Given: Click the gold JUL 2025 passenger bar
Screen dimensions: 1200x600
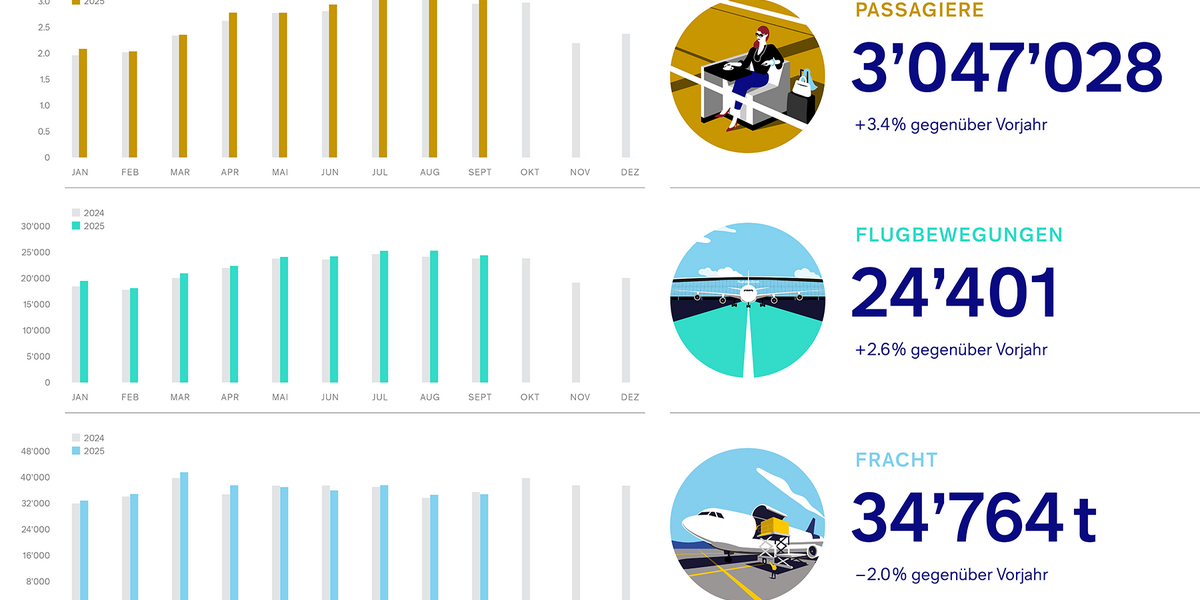Looking at the screenshot, I should pyautogui.click(x=383, y=78).
